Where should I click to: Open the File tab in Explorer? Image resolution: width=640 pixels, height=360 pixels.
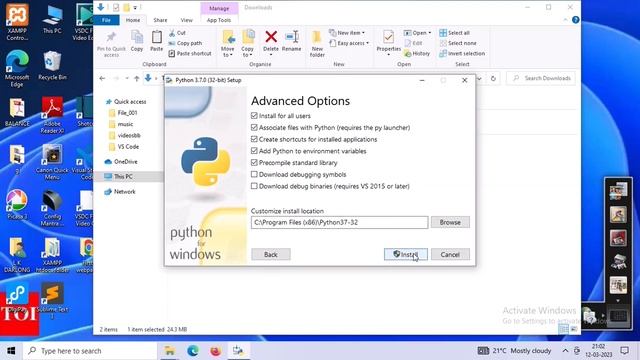tap(106, 20)
